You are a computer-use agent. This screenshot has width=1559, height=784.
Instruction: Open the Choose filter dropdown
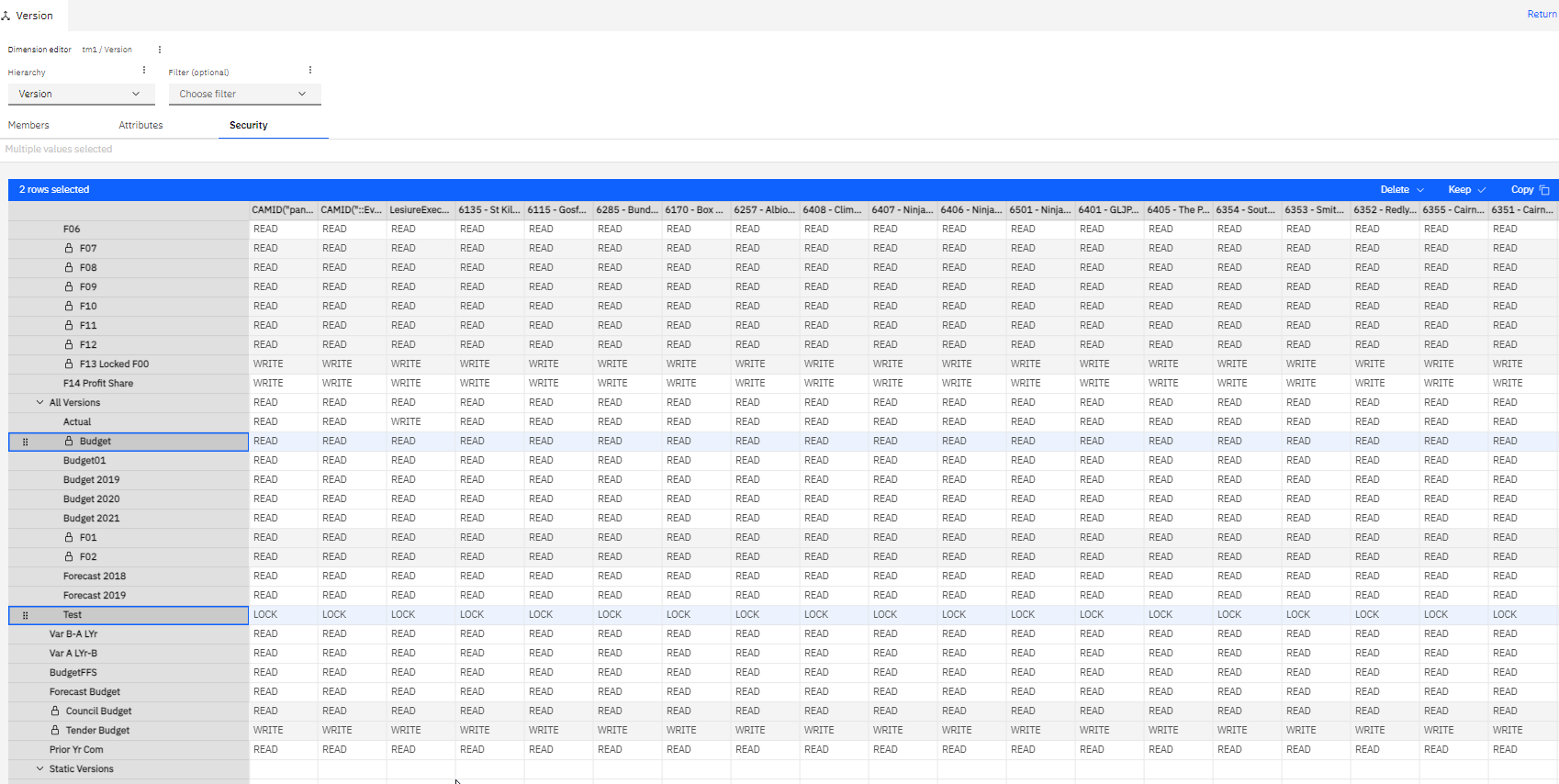coord(243,94)
